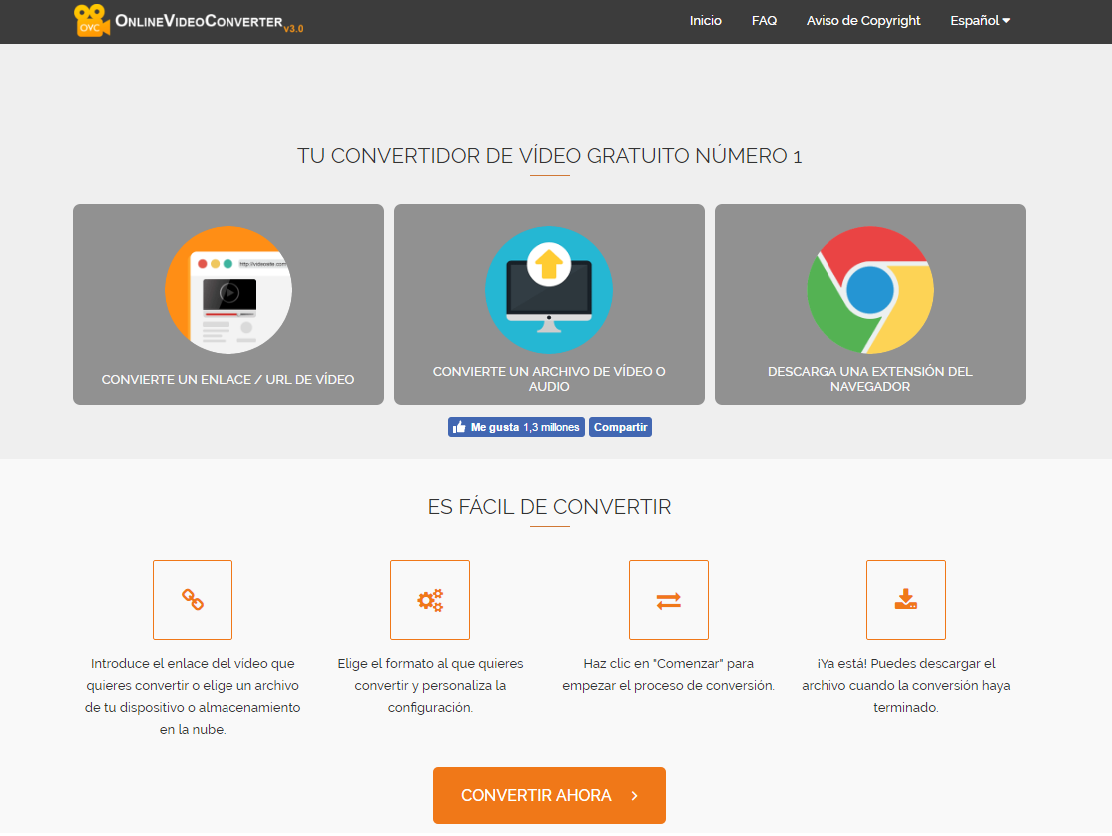Click text 'Introduce el enlace del vídeo que'
1112x836 pixels.
point(192,663)
